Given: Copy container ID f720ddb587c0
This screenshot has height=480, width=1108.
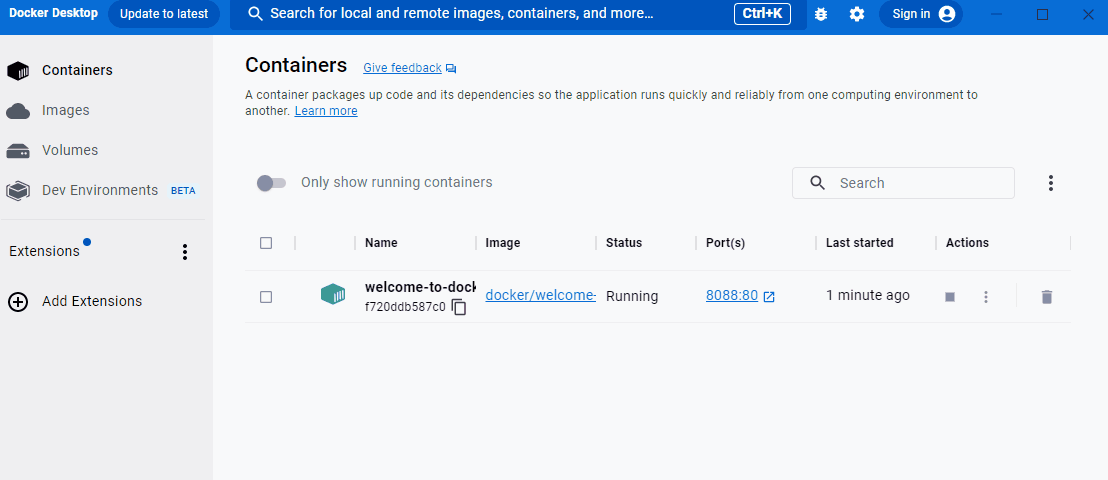Looking at the screenshot, I should (459, 307).
